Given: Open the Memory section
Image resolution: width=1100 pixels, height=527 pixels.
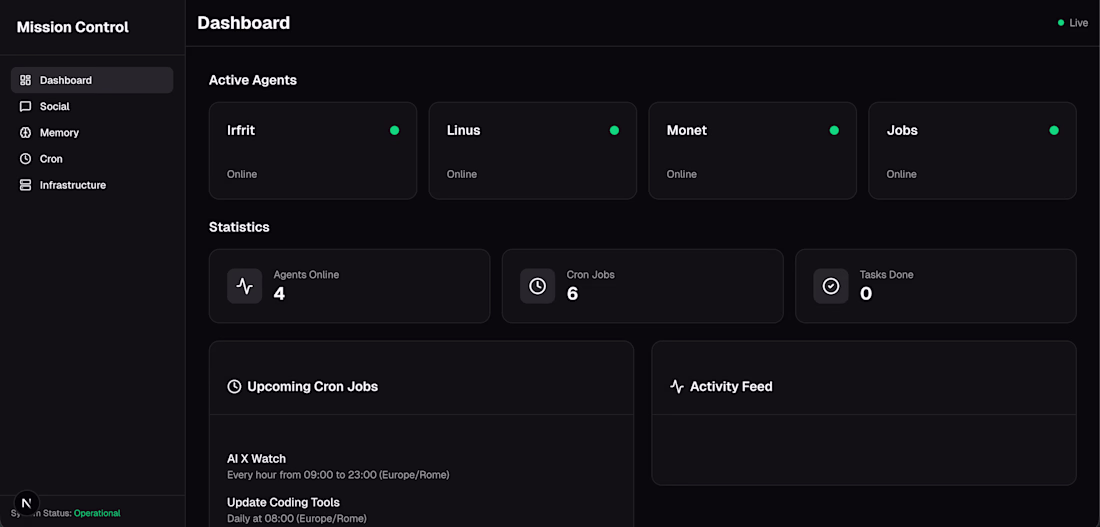Looking at the screenshot, I should pyautogui.click(x=59, y=132).
